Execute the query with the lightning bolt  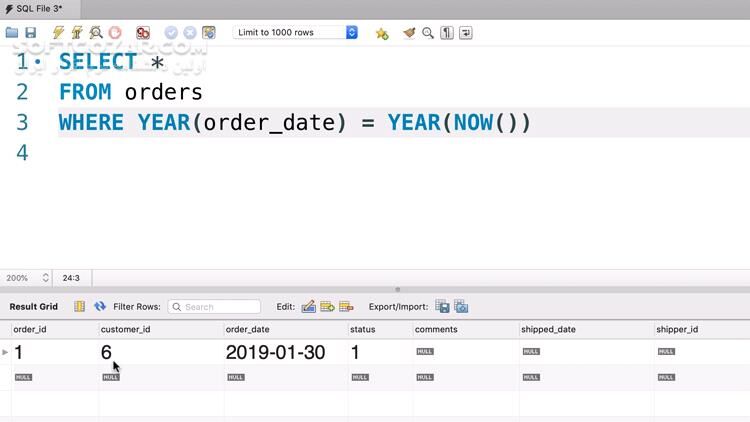(x=59, y=33)
